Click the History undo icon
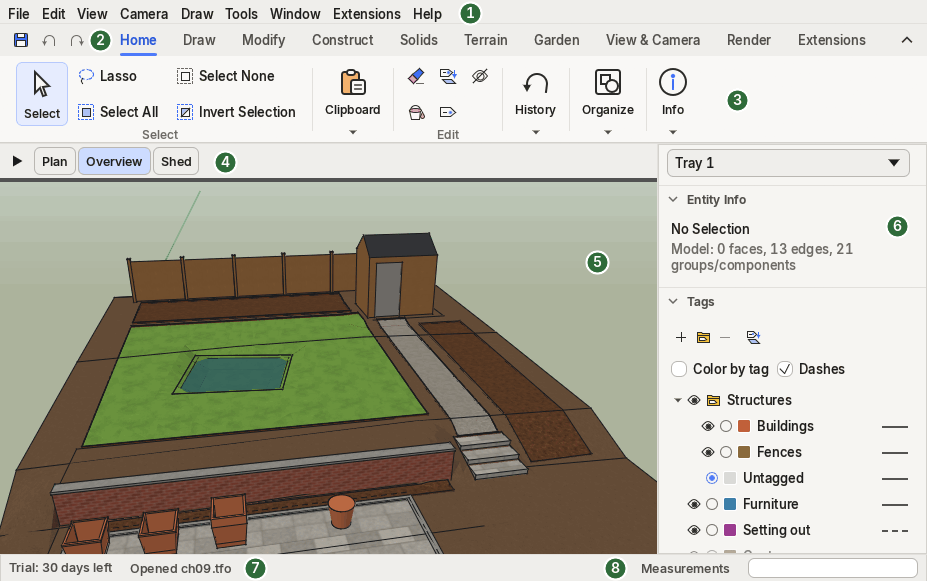 535,83
